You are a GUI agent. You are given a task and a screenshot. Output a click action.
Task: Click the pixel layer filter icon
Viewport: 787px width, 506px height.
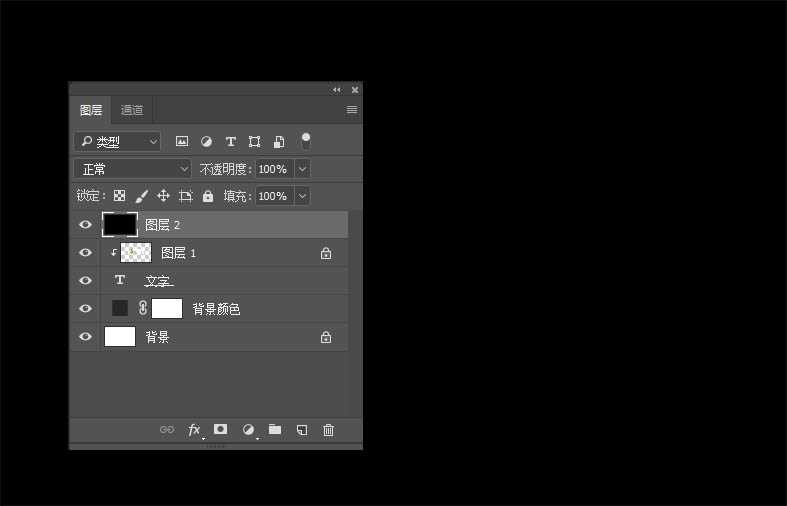pyautogui.click(x=182, y=142)
